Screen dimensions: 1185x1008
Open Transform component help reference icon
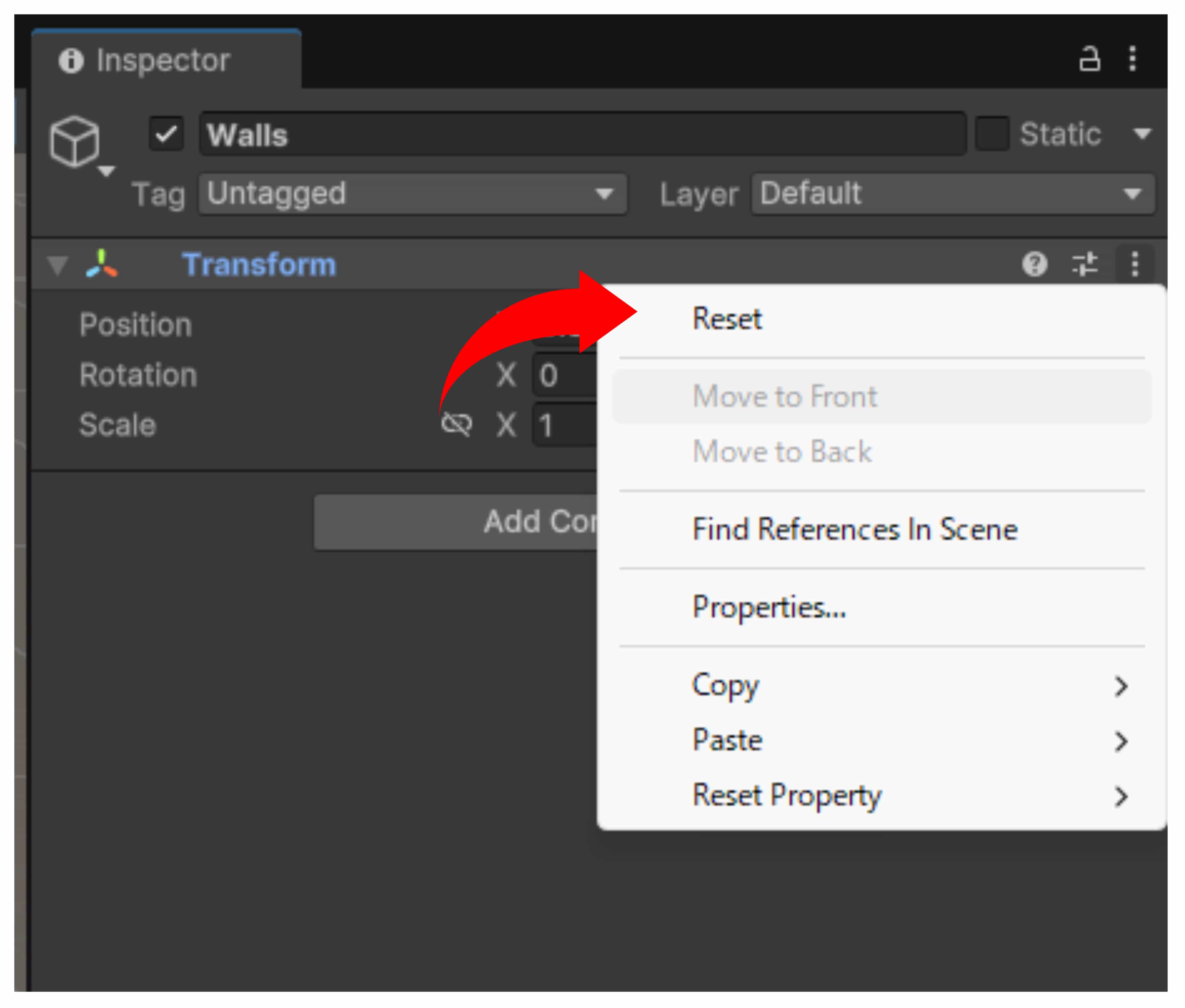coord(1034,264)
